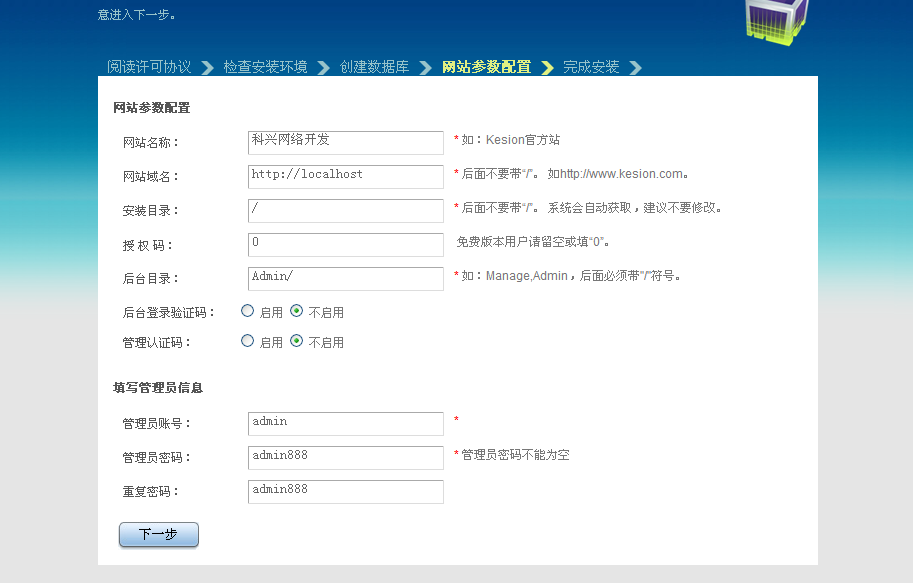
Task: Switch to the 创建数据库 step
Action: (377, 68)
